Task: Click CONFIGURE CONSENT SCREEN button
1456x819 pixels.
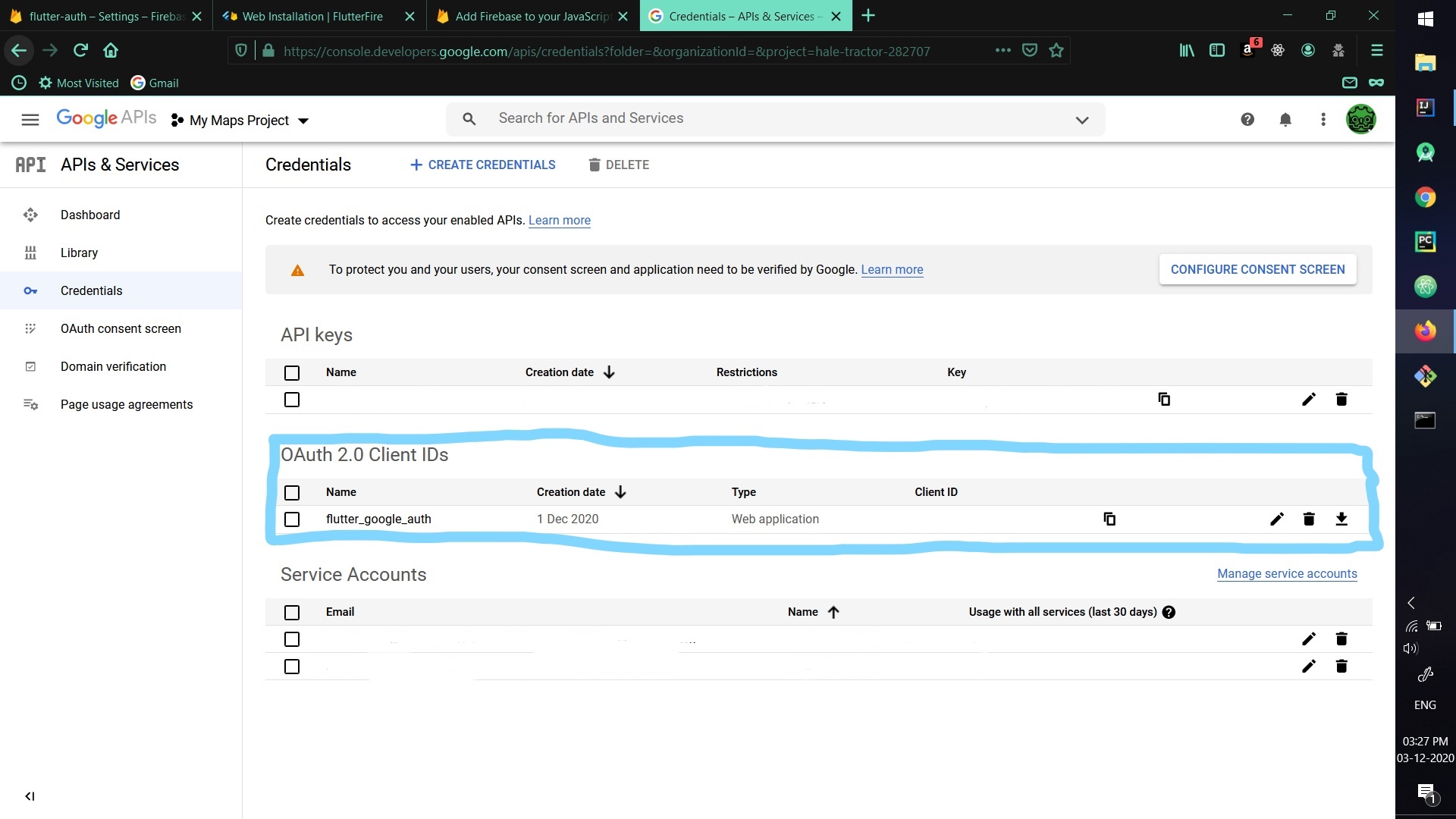Action: pos(1257,269)
